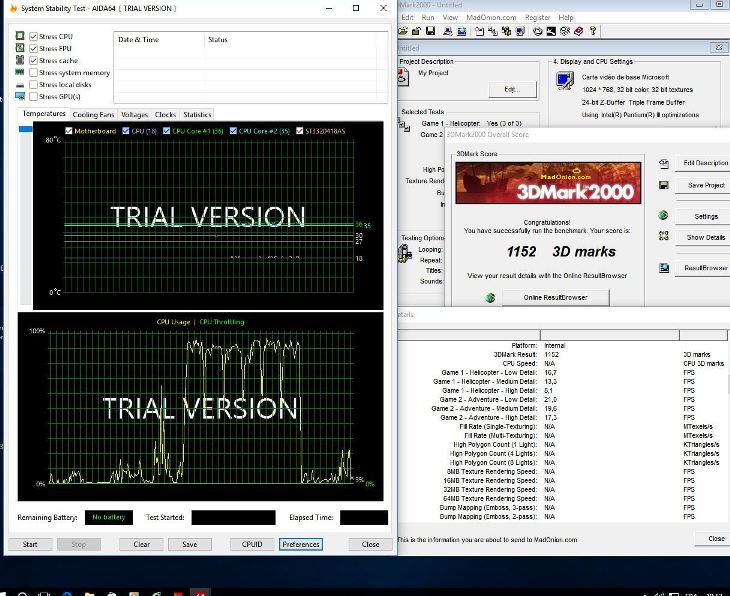Click Online ResultBrowser button

click(555, 298)
